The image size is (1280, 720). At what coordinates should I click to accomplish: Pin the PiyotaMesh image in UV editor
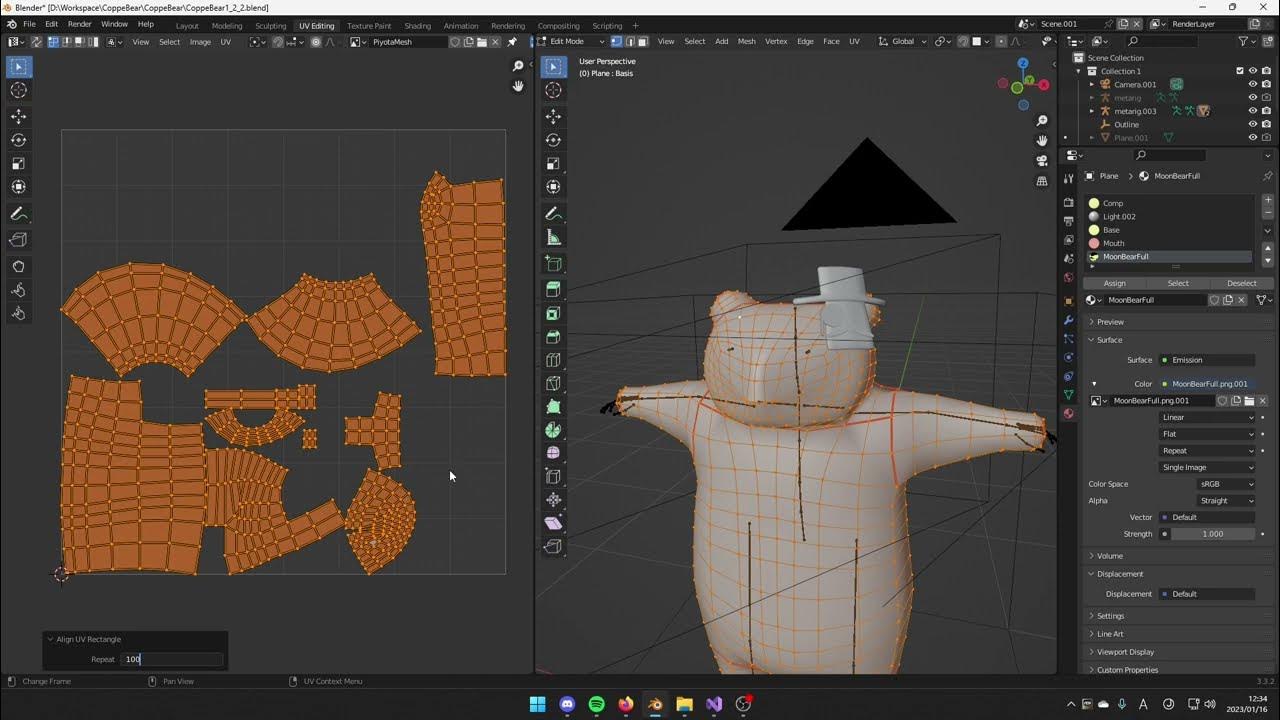tap(512, 42)
